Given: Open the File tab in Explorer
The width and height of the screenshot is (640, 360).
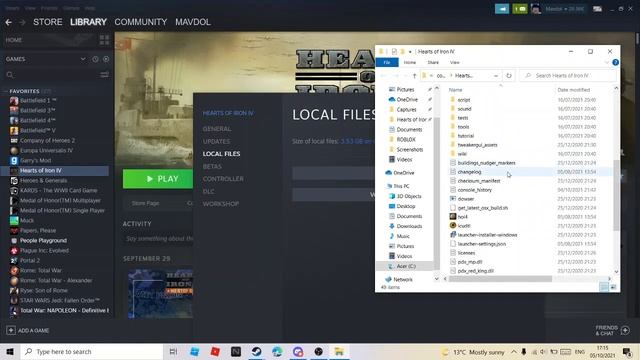Looking at the screenshot, I should [387, 62].
